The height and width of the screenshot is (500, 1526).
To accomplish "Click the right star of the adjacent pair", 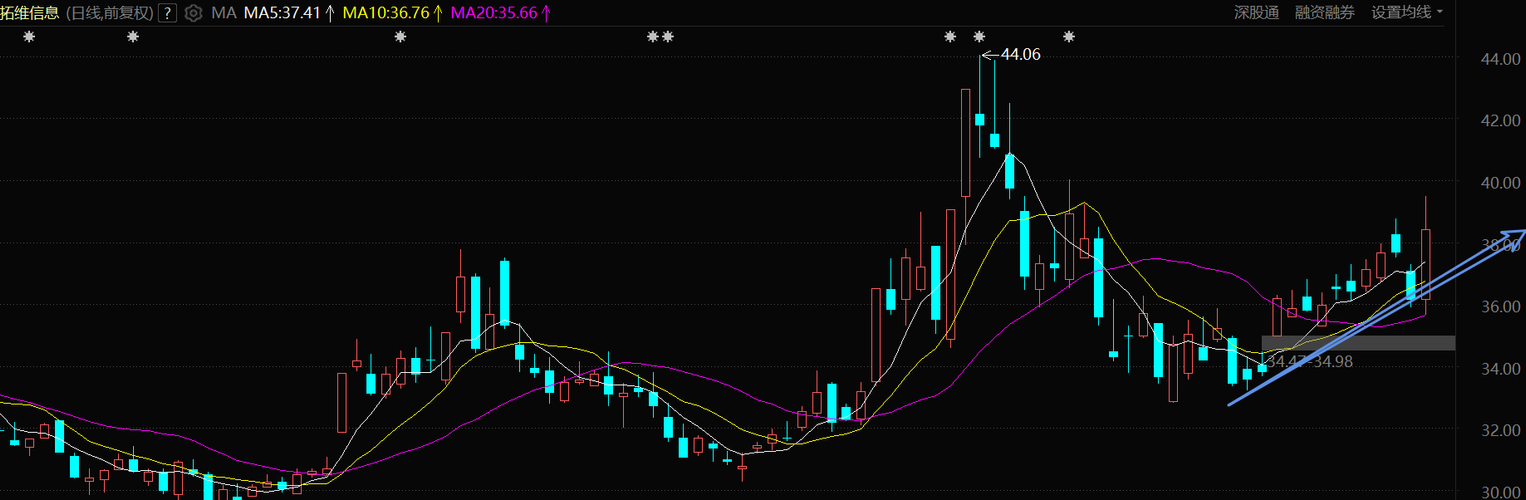I will tap(668, 37).
